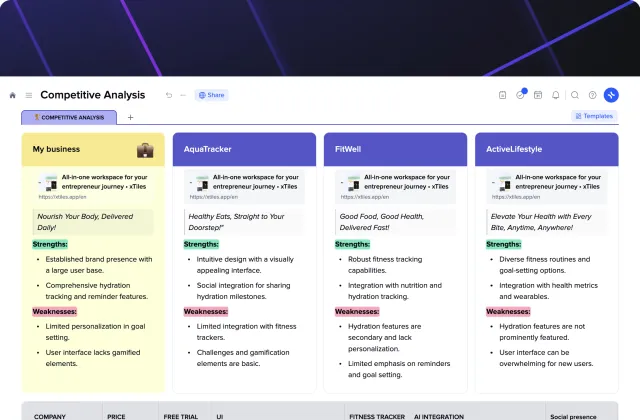
Task: Open xTiles link preview in ActiveLifestyle
Action: coord(547,187)
